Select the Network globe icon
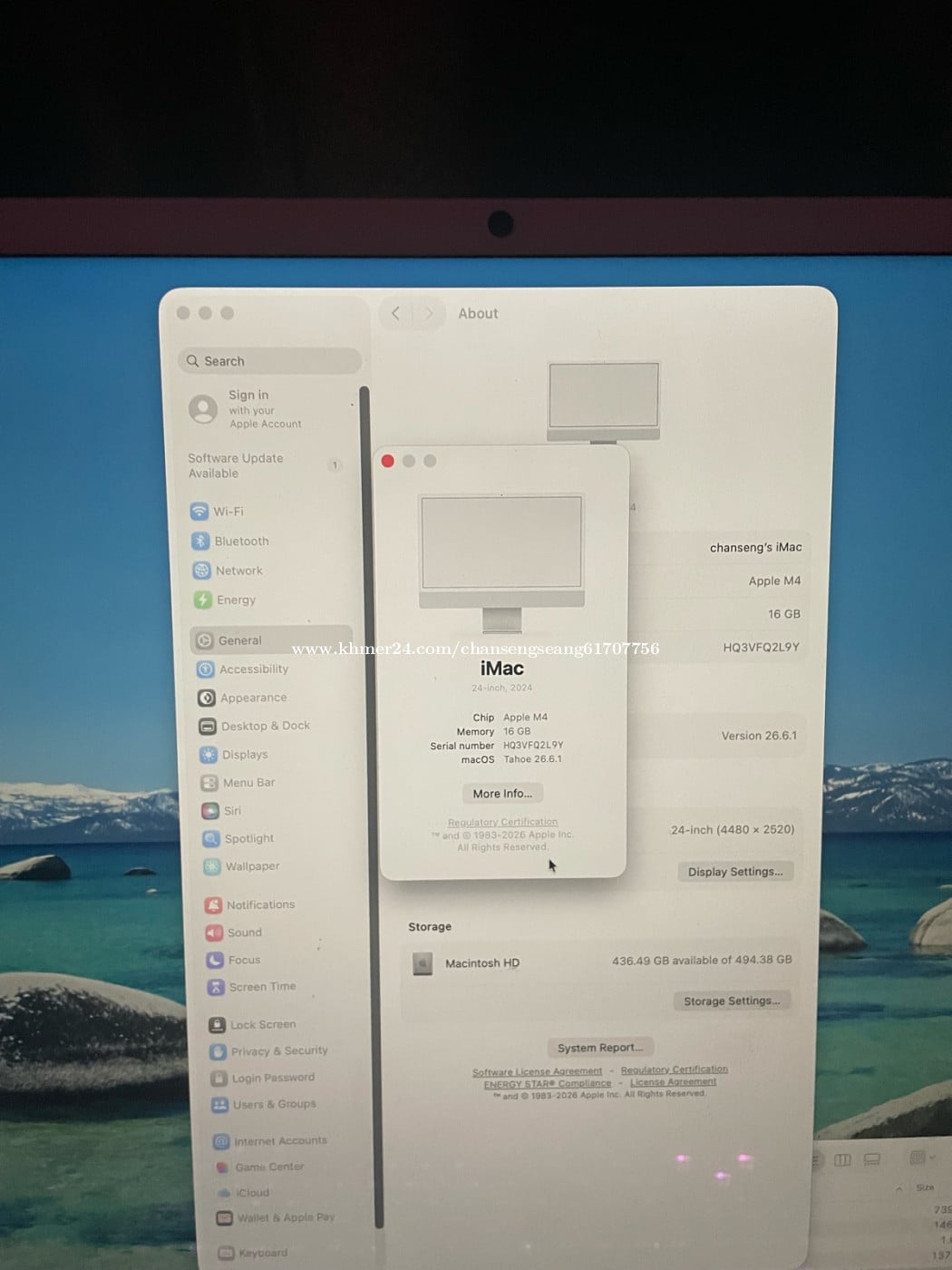 click(201, 571)
